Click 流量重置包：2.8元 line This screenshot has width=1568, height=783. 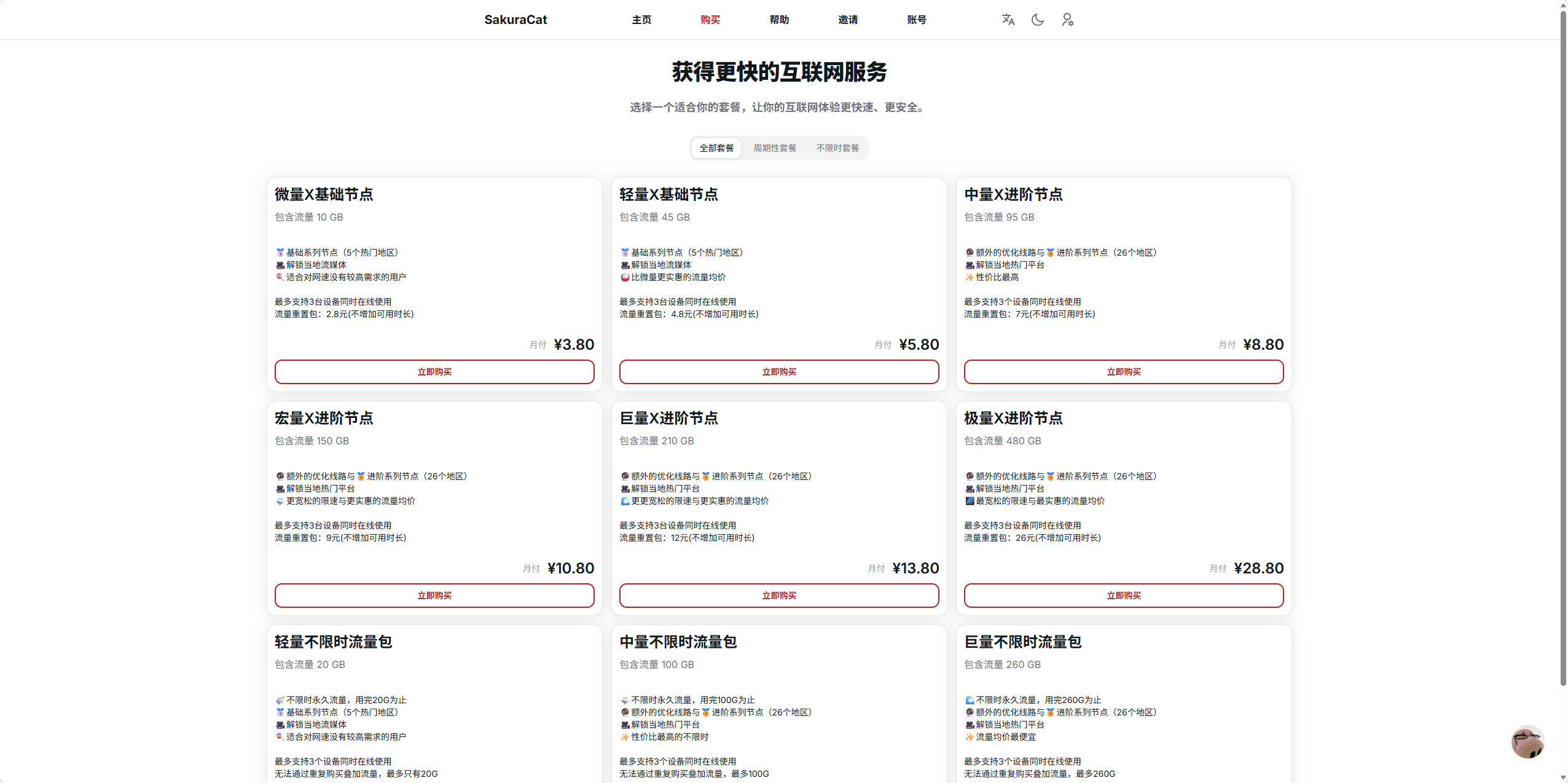pos(344,315)
